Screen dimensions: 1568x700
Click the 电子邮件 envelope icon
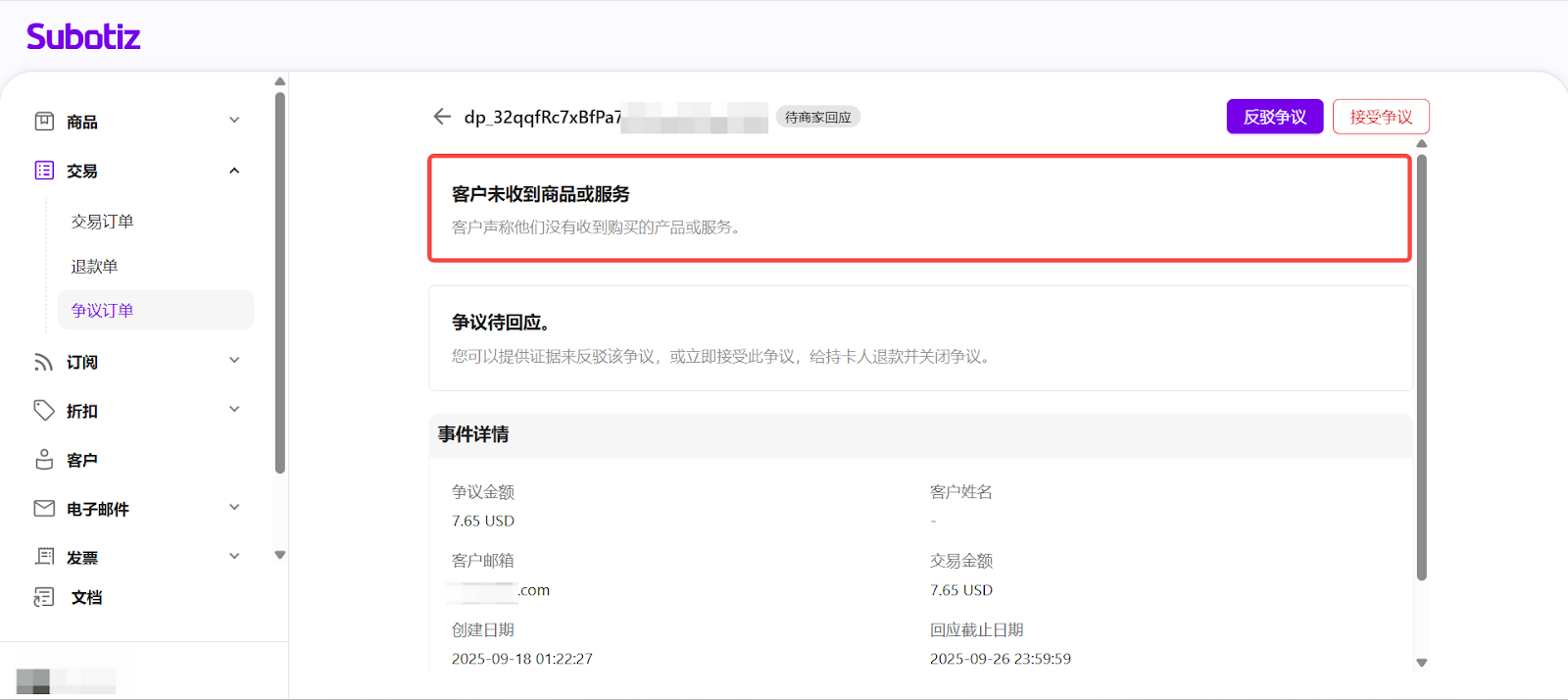[44, 509]
